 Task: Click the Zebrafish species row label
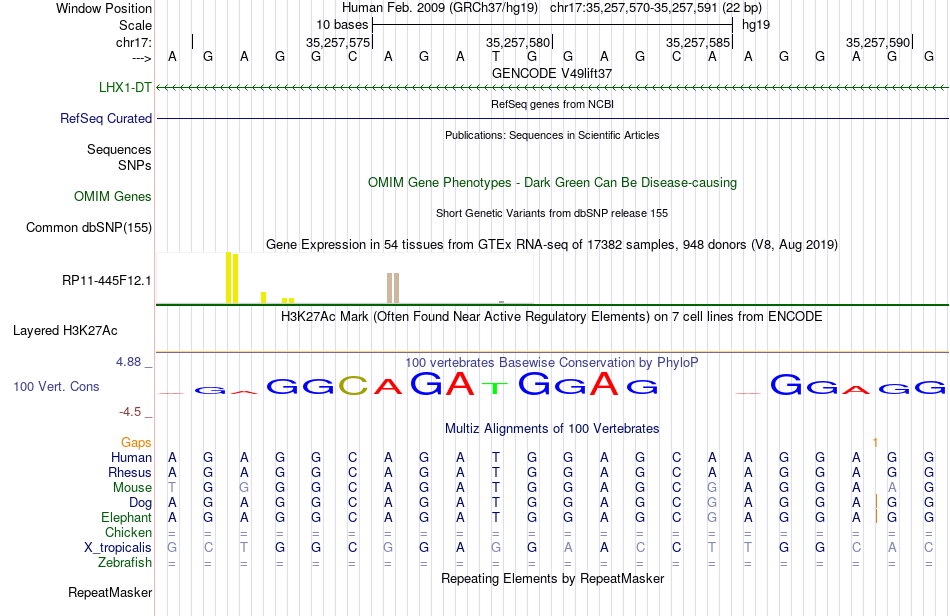125,563
